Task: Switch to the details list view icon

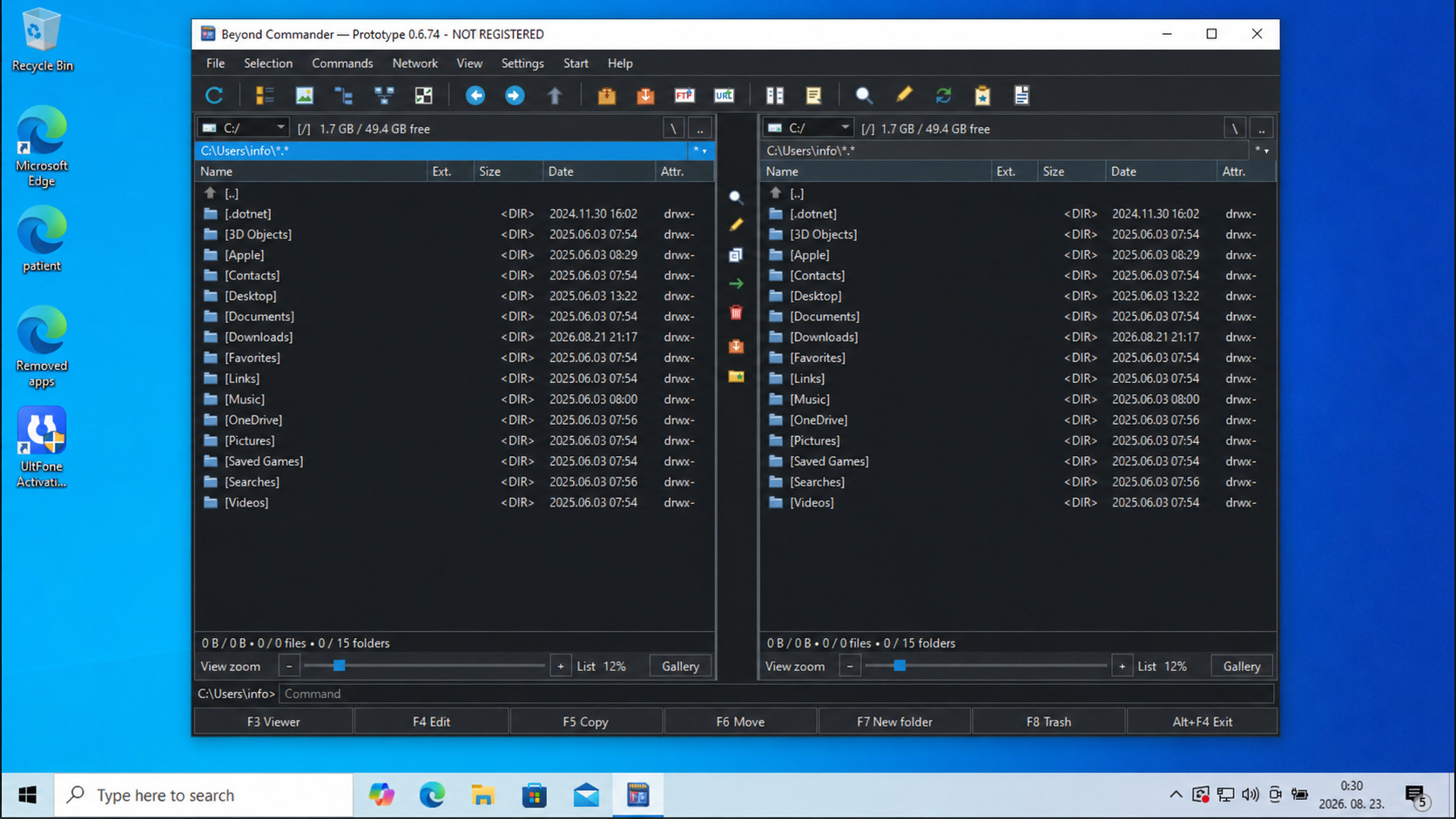Action: coord(265,95)
